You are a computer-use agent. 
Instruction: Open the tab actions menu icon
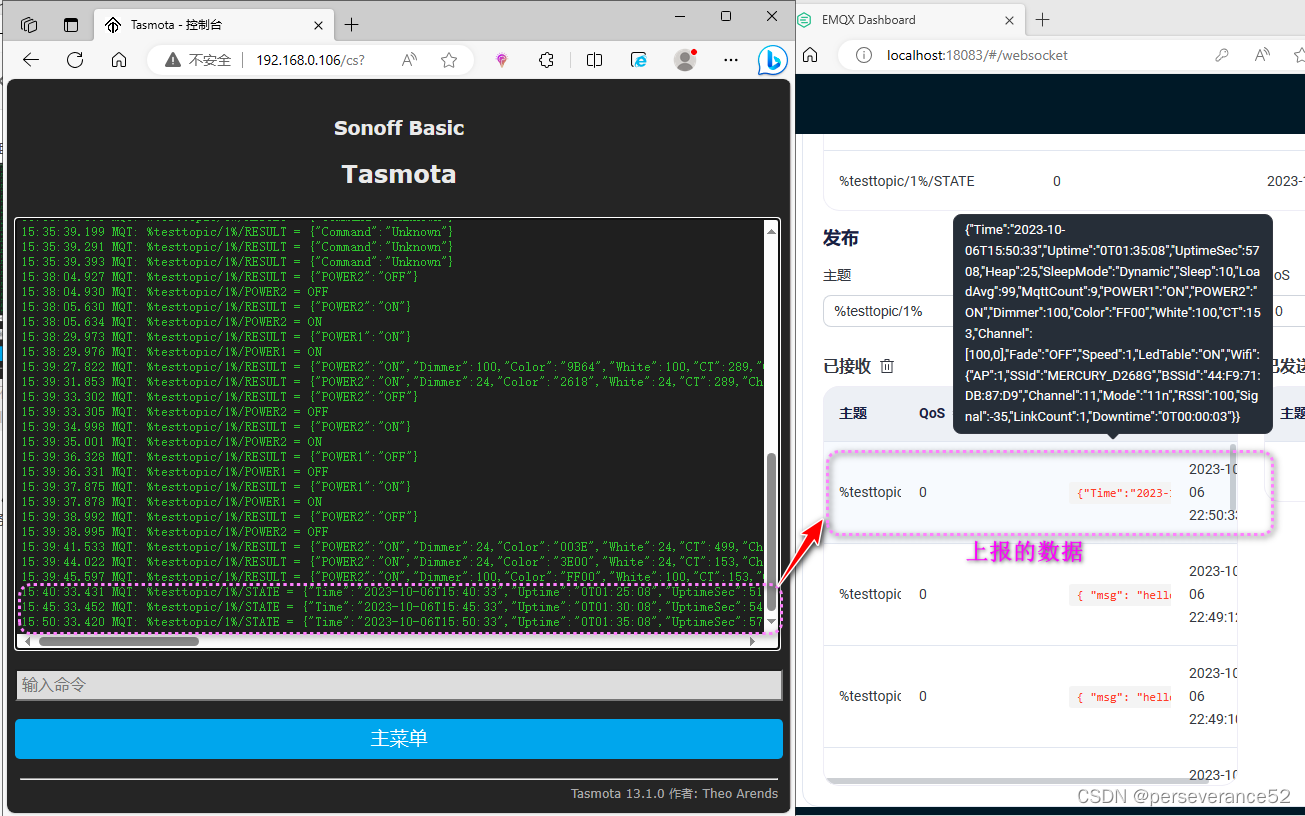70,25
